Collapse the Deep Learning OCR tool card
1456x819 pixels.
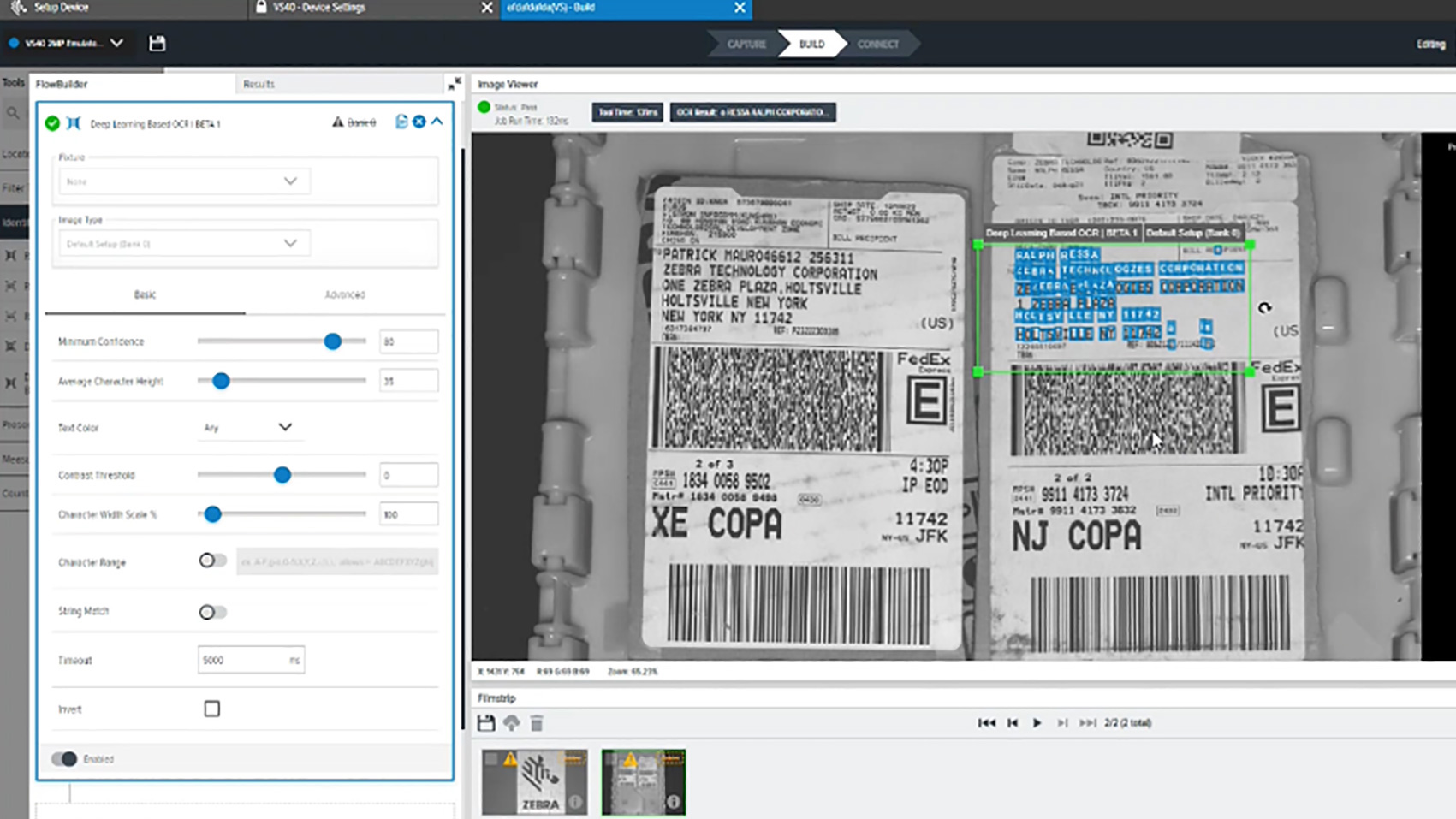click(437, 122)
